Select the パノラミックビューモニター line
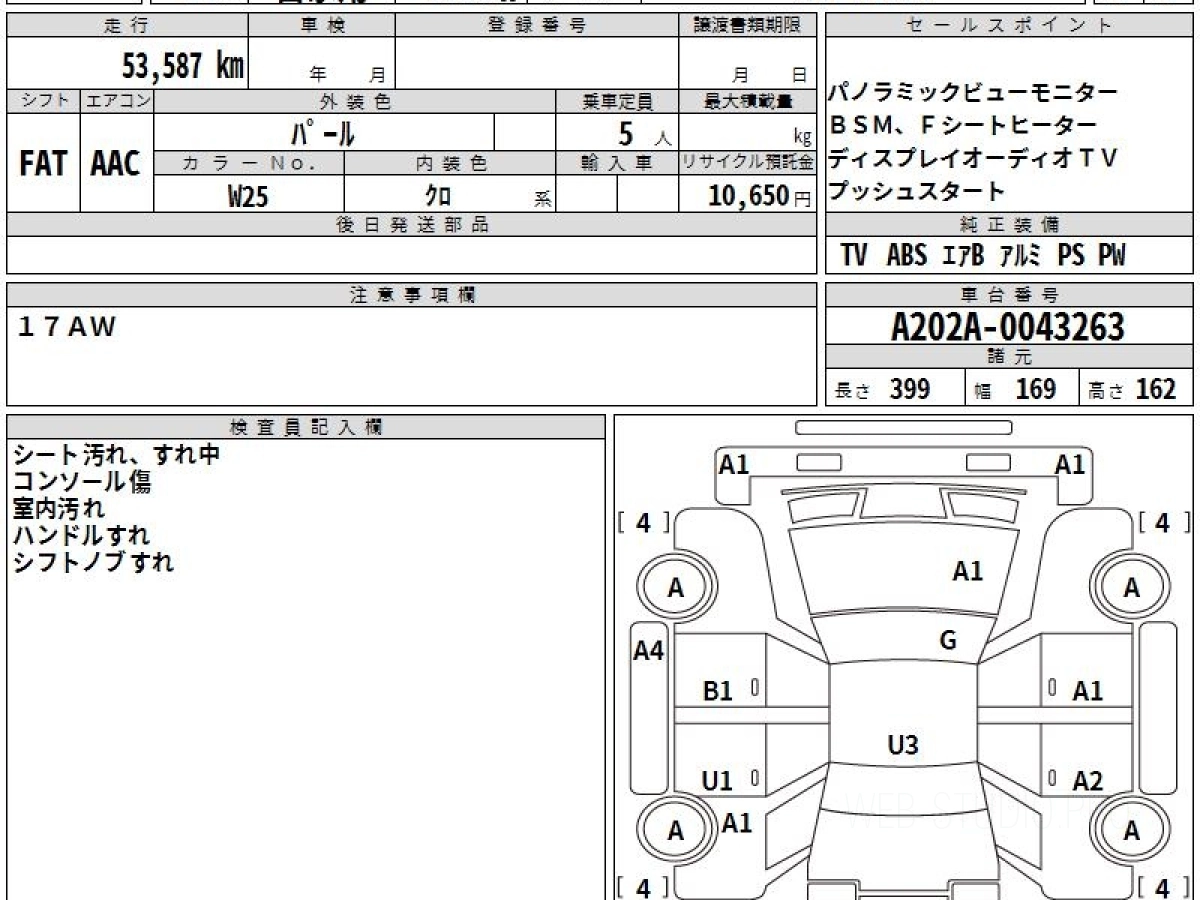1200x900 pixels. [972, 93]
